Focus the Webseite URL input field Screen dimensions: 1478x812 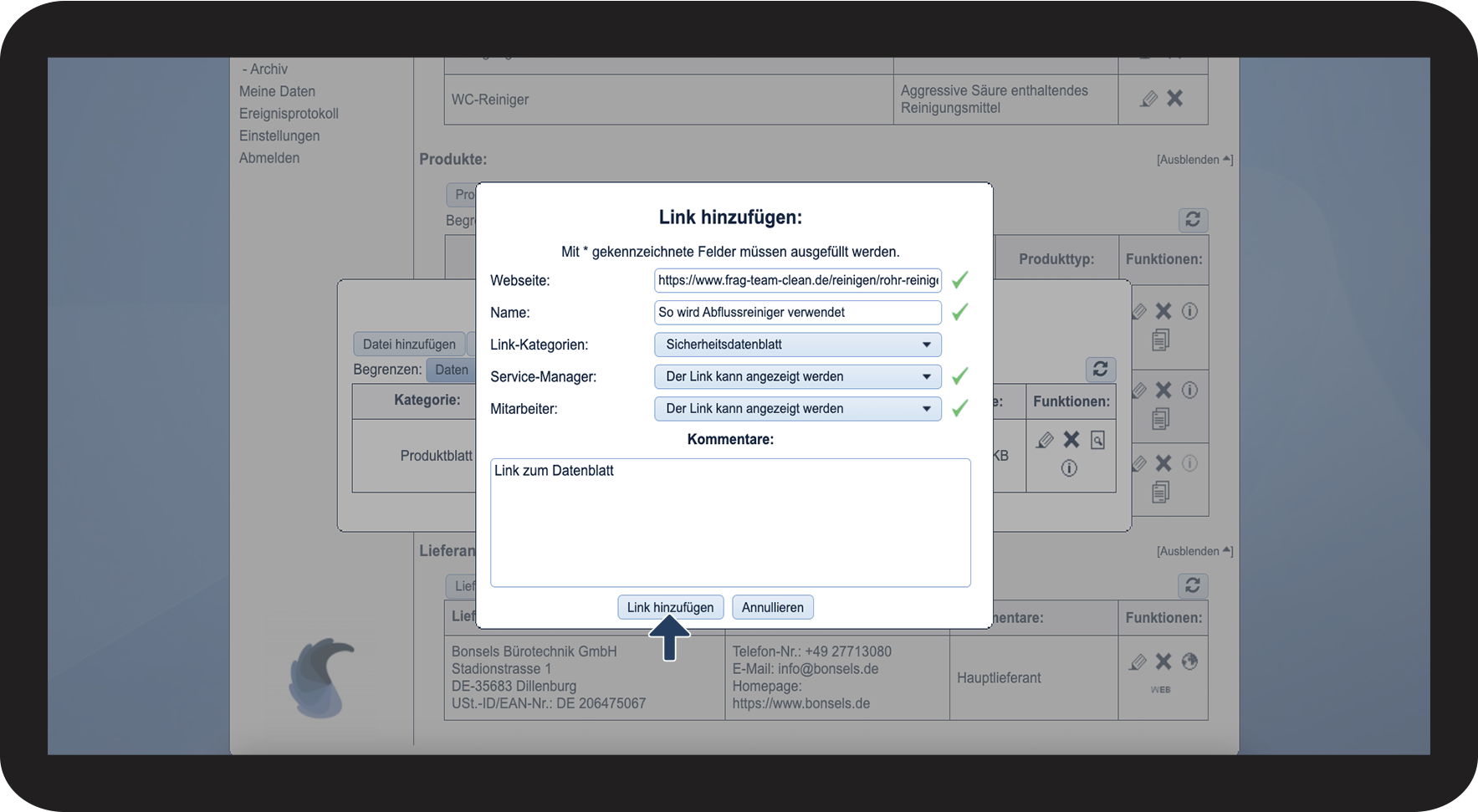[x=798, y=280]
